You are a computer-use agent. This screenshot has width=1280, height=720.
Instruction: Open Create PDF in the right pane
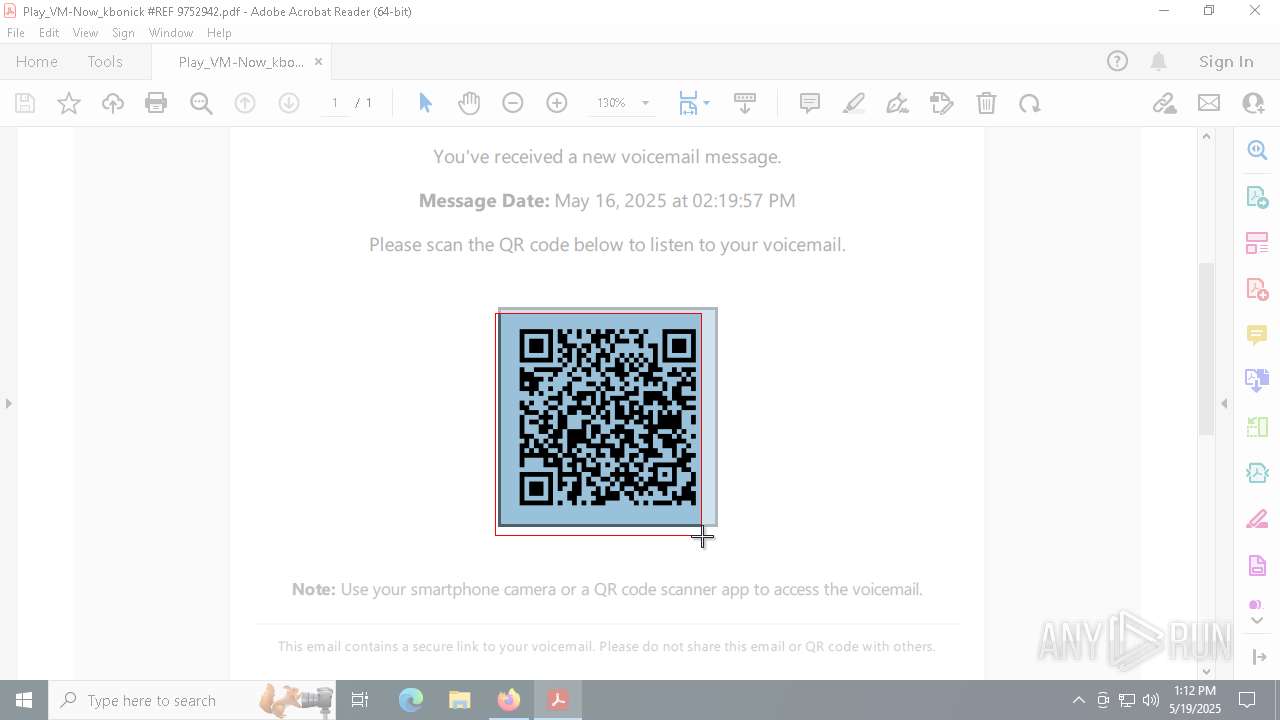(x=1257, y=289)
